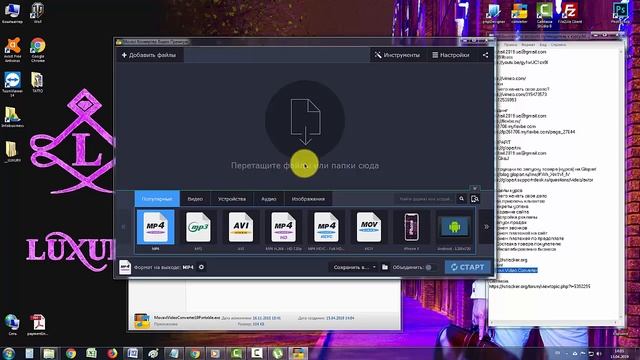Screen dimensions: 640x360
Task: Open the Google Chrome desktop shortcut
Action: [x=38, y=50]
